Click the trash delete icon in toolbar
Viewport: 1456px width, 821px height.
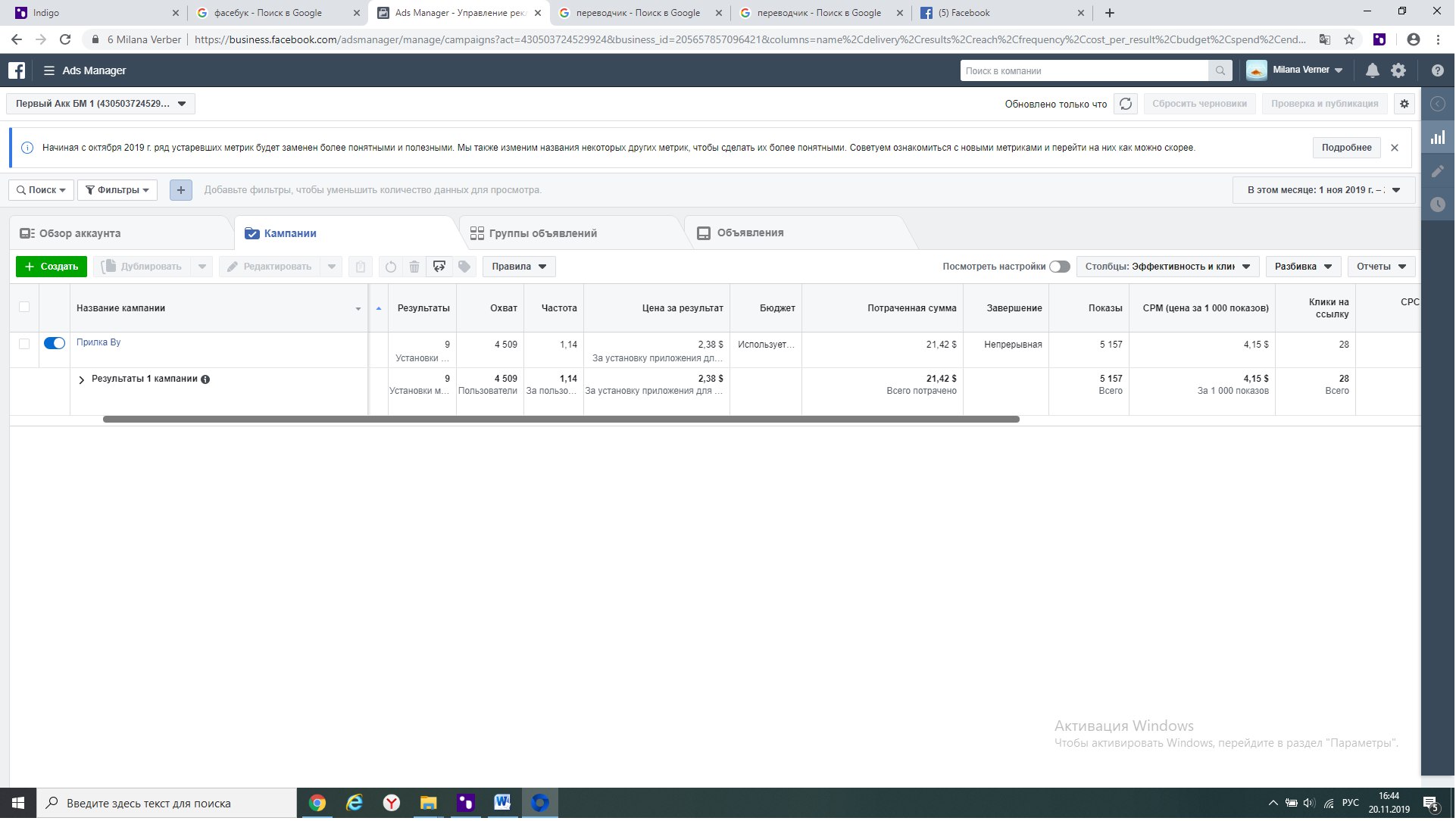(414, 267)
